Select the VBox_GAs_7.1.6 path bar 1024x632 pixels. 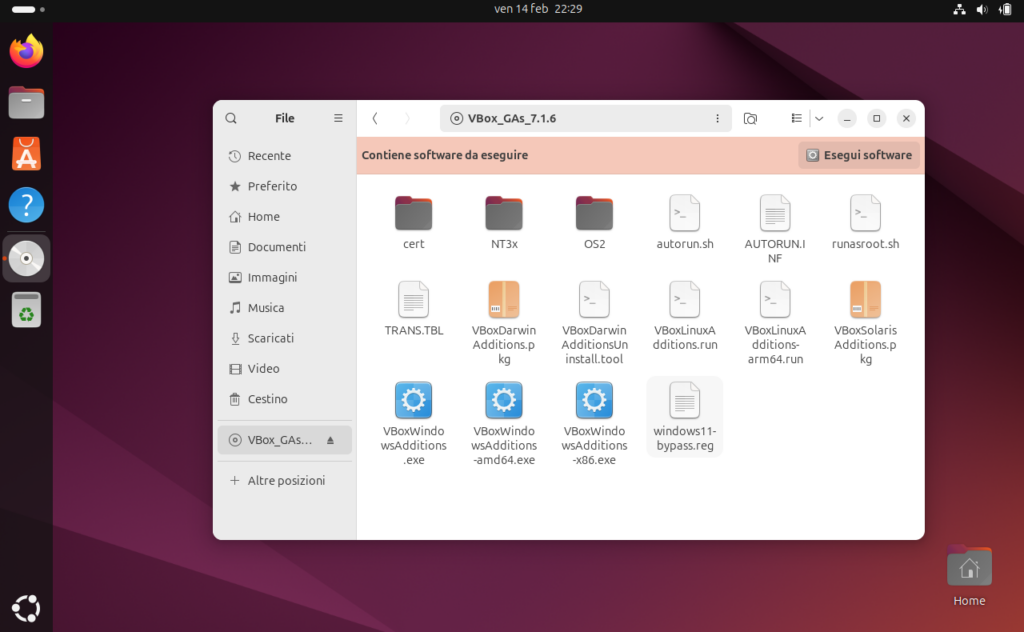(x=585, y=118)
